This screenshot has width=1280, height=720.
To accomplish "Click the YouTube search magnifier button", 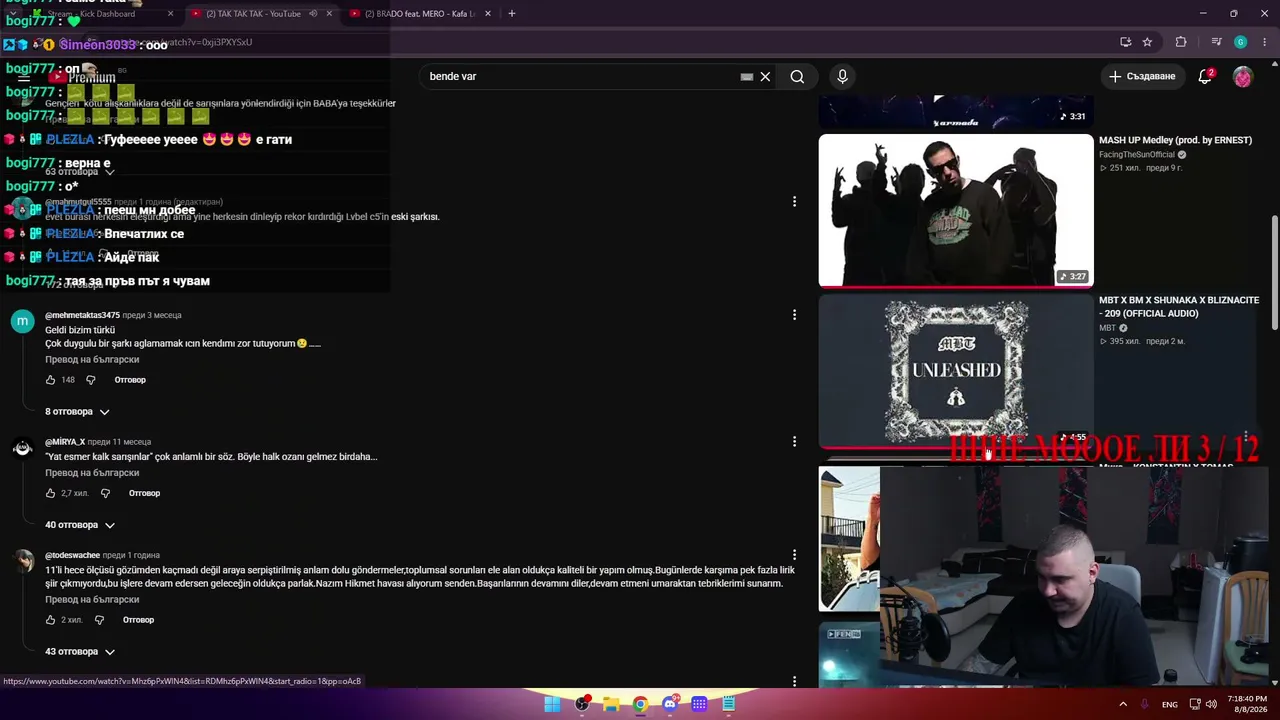I will tap(797, 76).
